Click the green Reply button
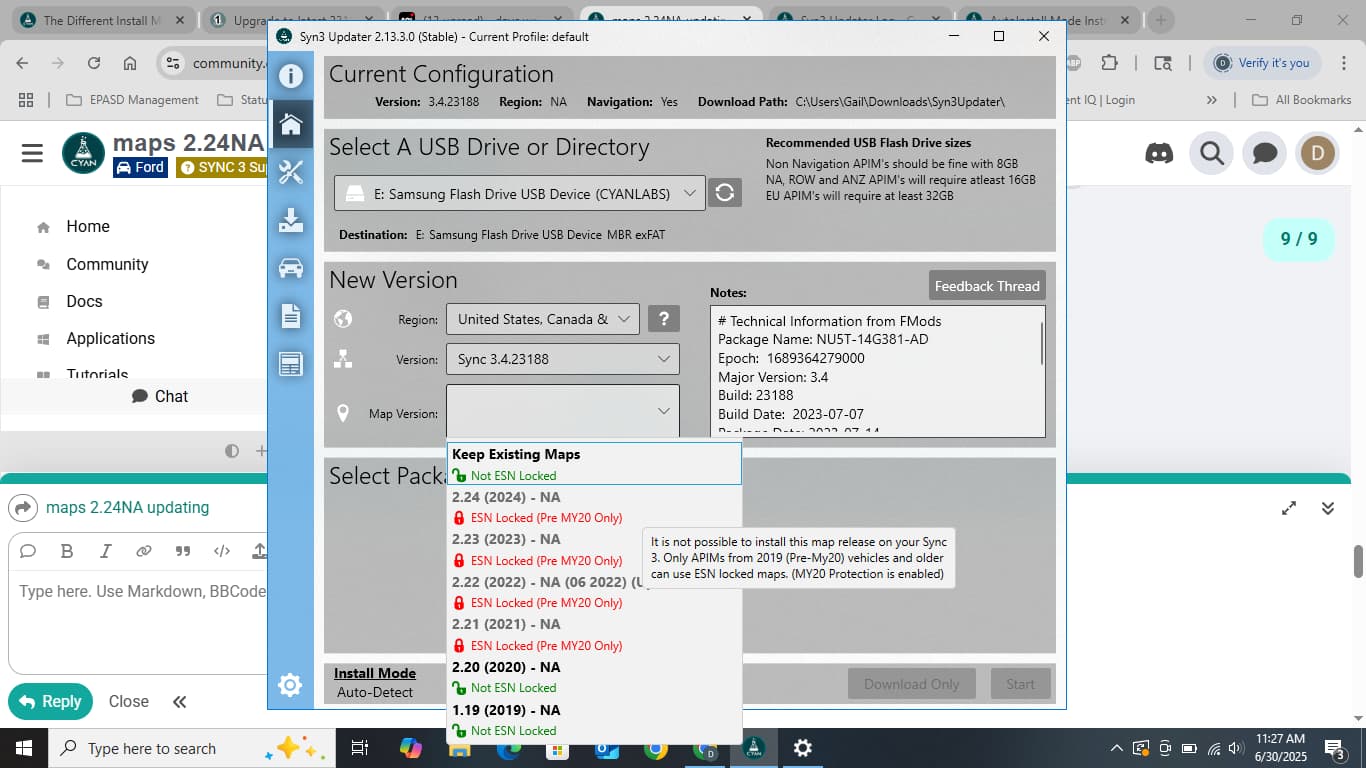 click(50, 702)
